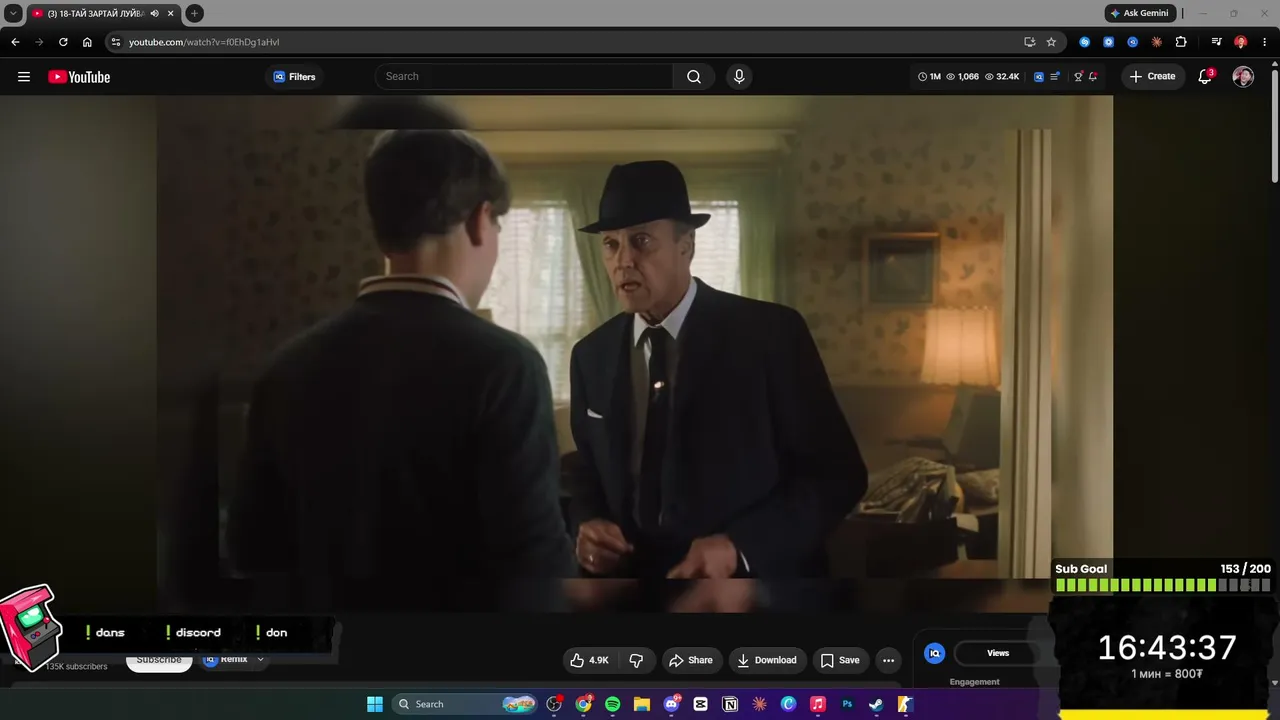This screenshot has height=720, width=1280.
Task: Open the Shazam extension
Action: pyautogui.click(x=1085, y=42)
